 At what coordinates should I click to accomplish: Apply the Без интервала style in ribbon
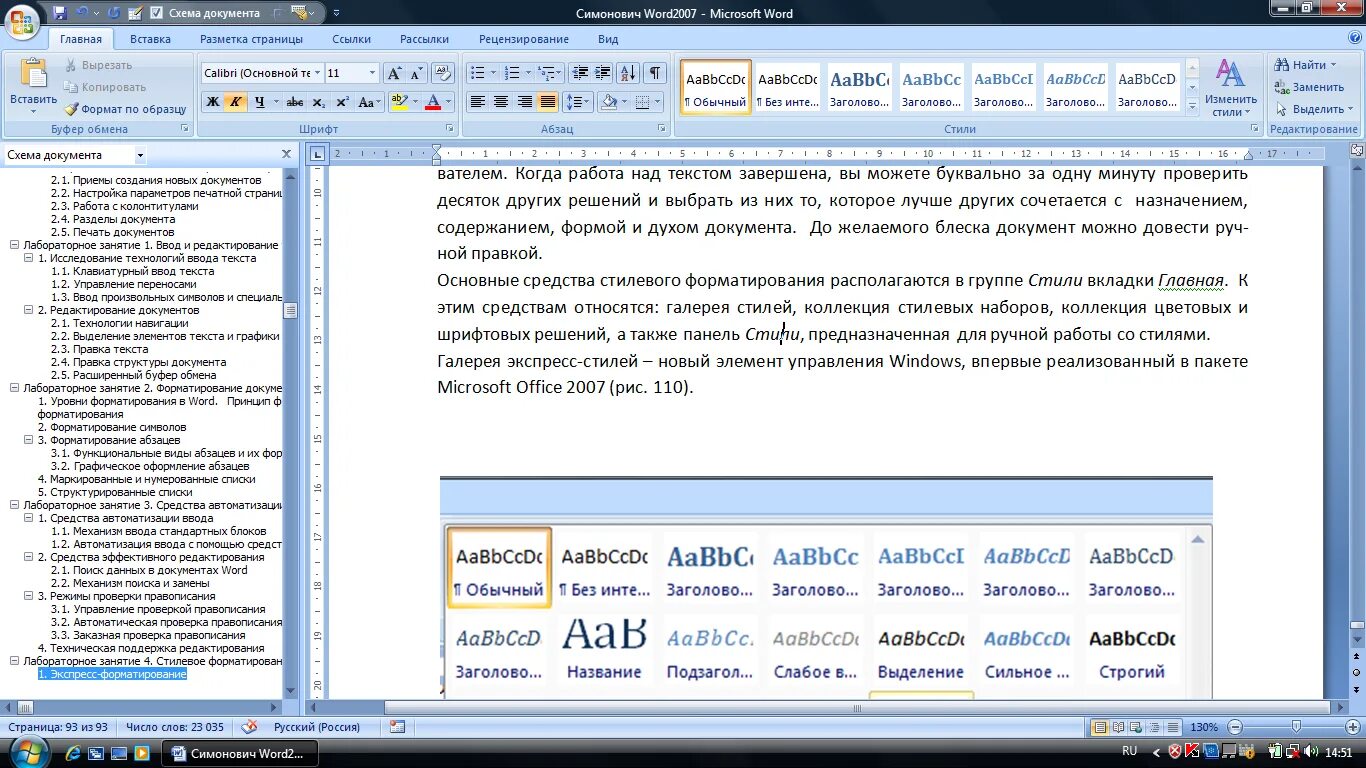[x=787, y=87]
